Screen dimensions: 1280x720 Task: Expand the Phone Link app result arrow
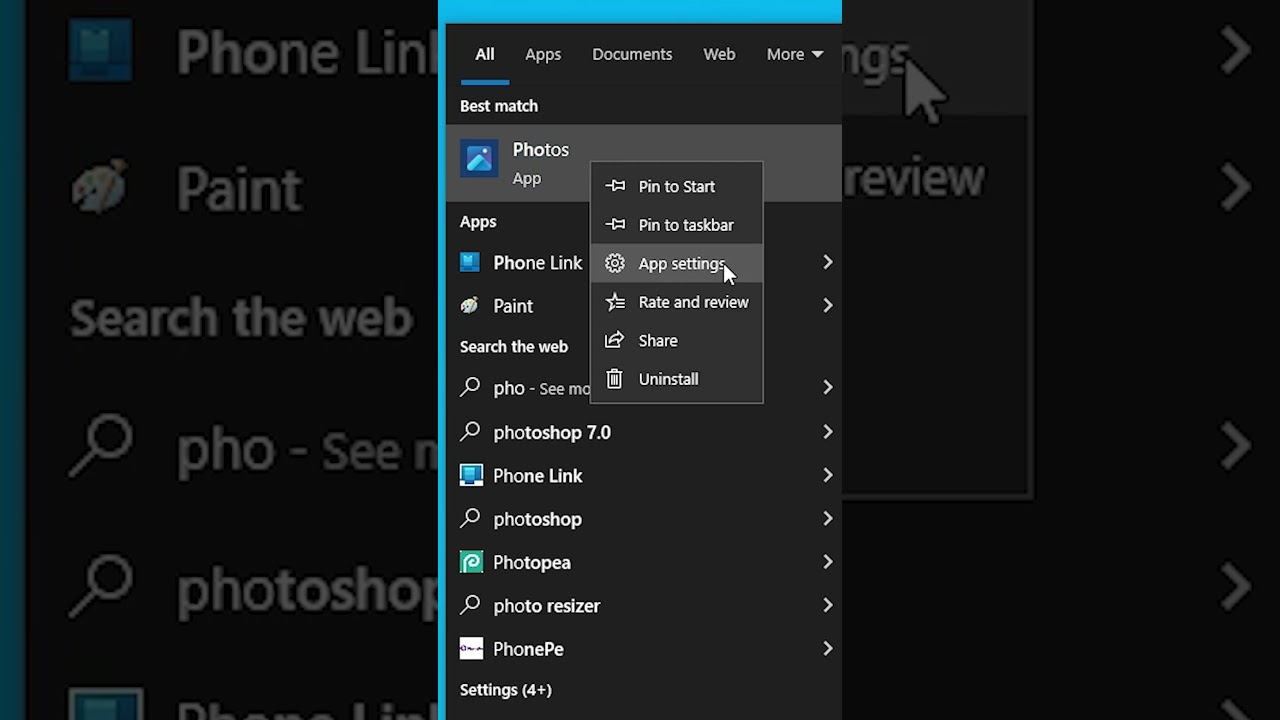click(x=827, y=262)
